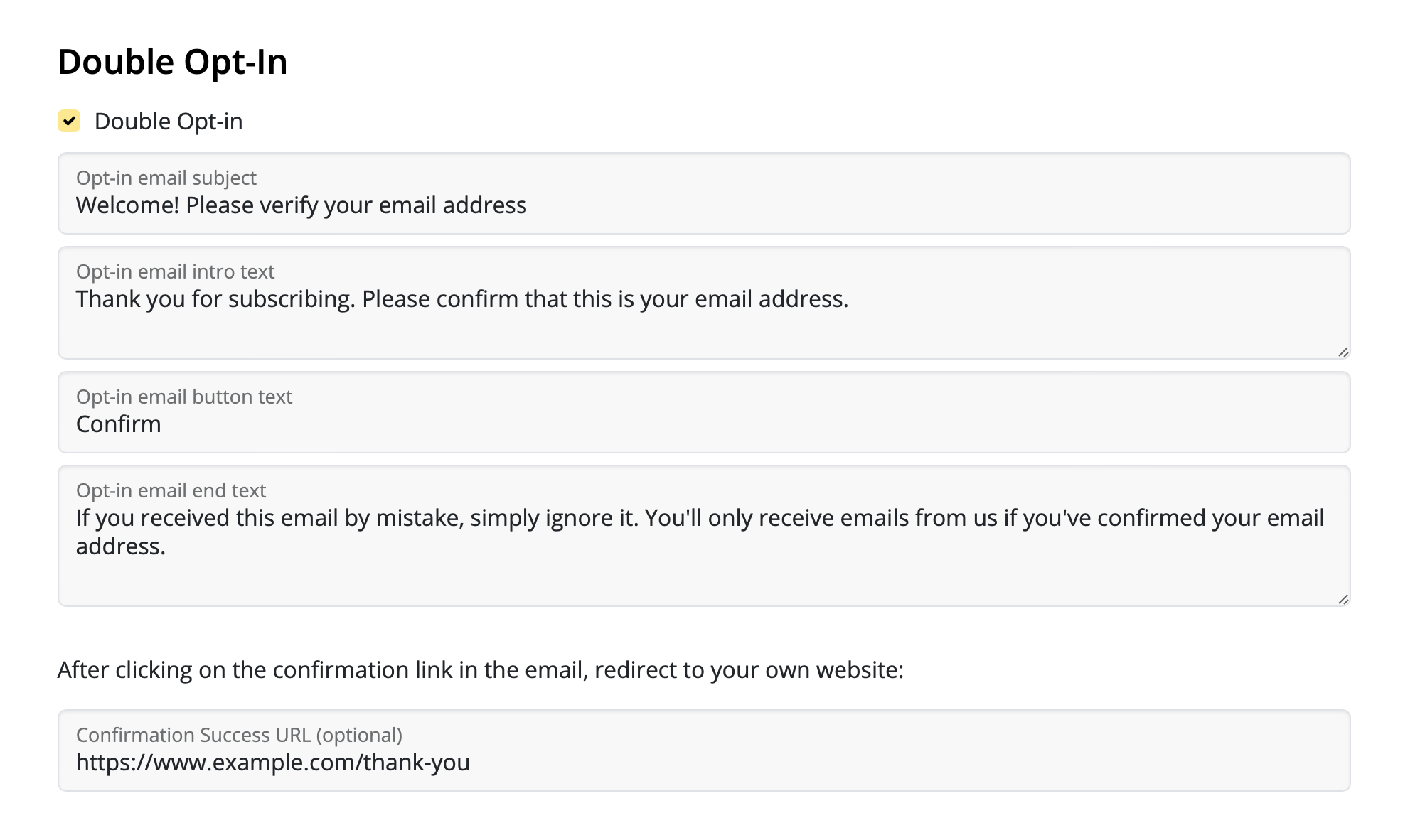Focus the Opt-in email subject field
Image resolution: width=1425 pixels, height=840 pixels.
pyautogui.click(x=704, y=193)
